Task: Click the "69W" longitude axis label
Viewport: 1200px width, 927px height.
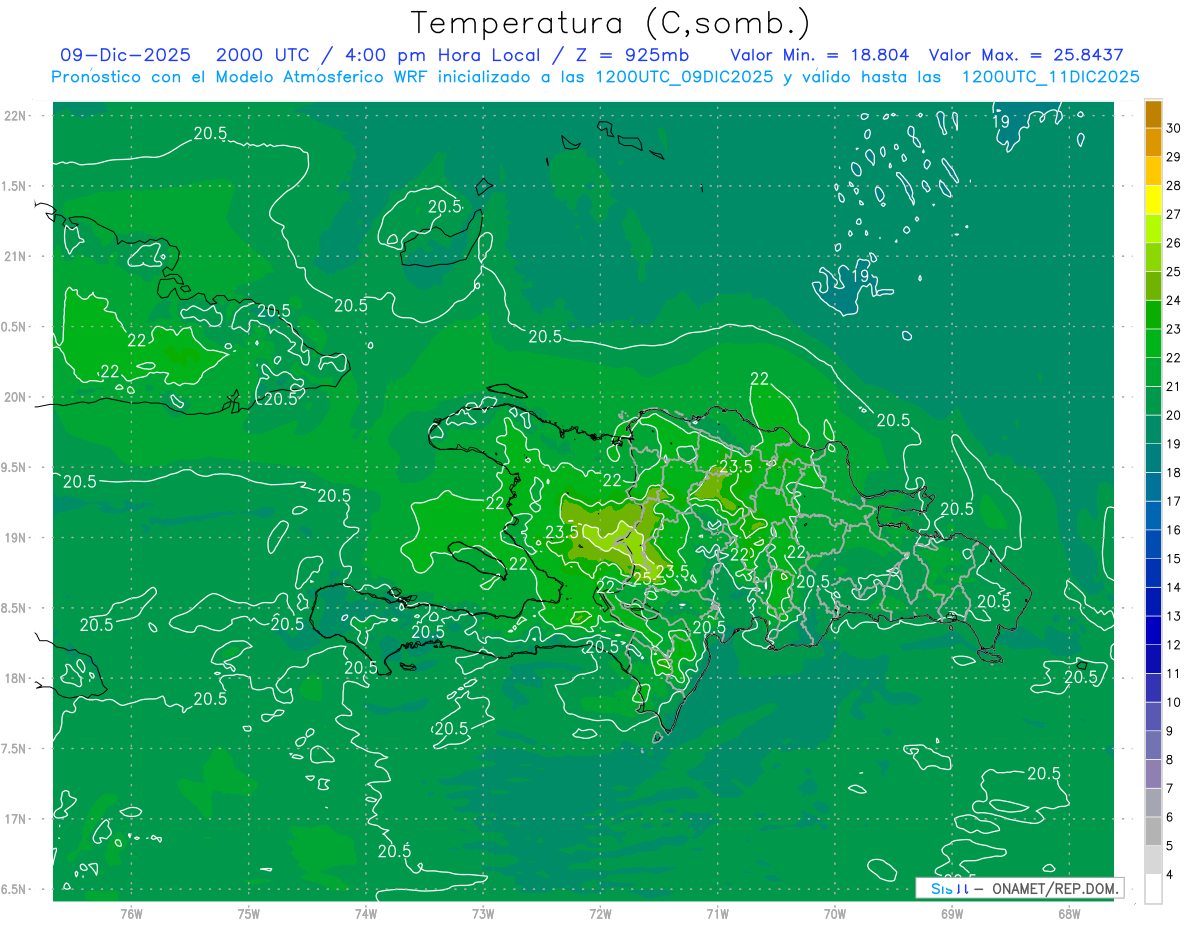Action: [x=952, y=913]
